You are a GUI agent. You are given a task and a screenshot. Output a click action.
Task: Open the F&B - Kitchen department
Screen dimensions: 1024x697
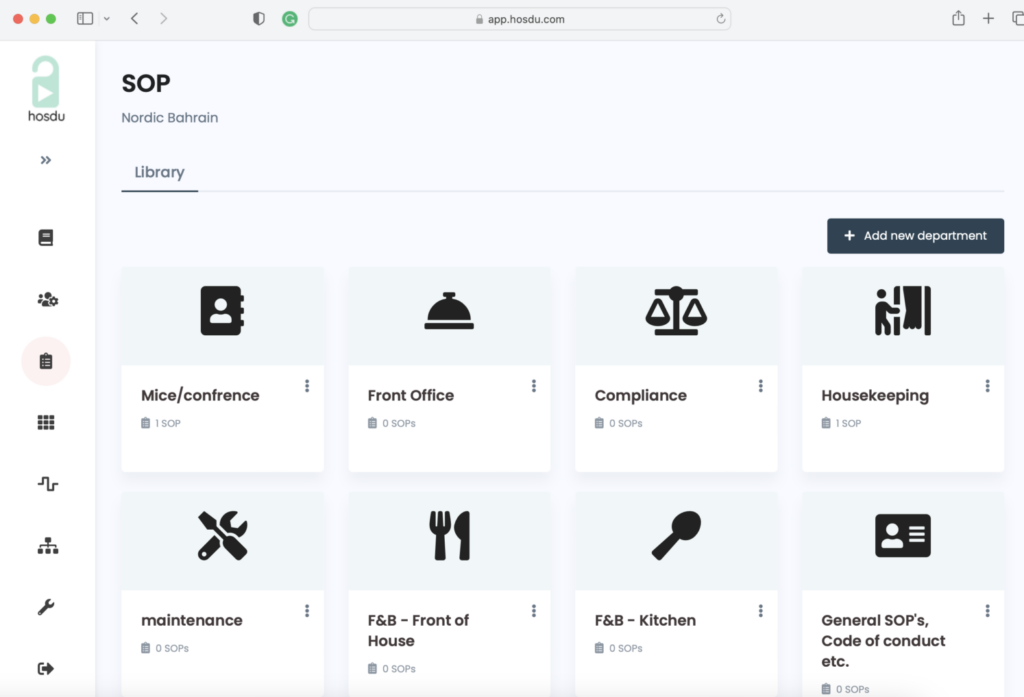tap(645, 620)
